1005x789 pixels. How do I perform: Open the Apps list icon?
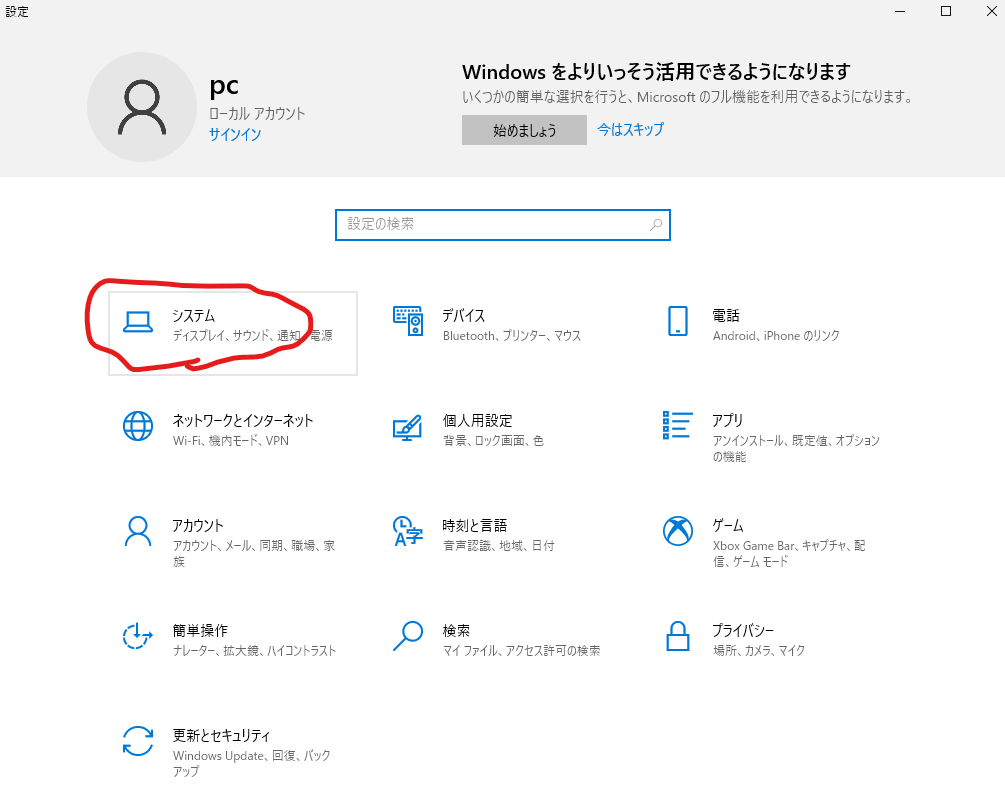pyautogui.click(x=677, y=425)
